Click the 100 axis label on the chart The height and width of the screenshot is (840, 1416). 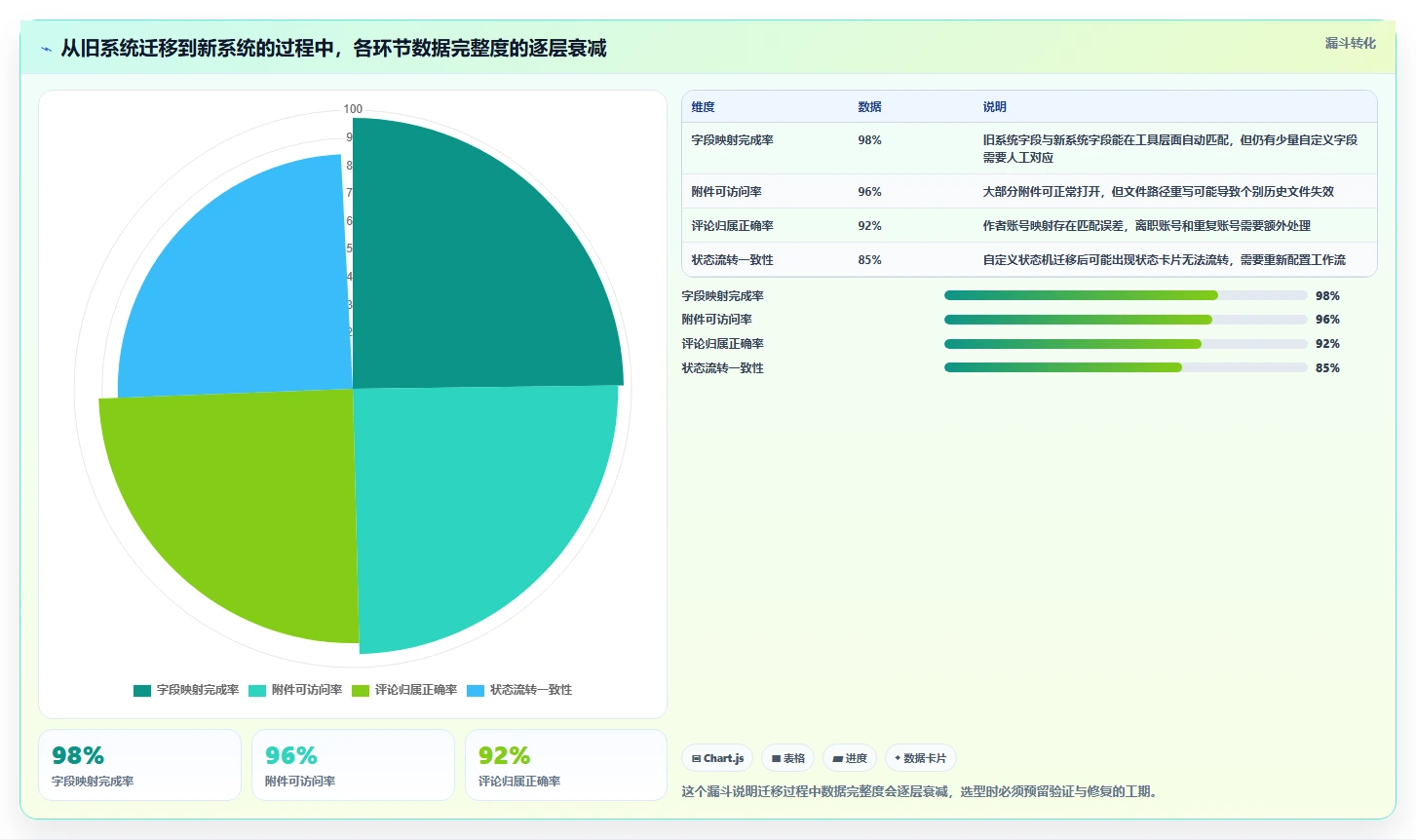(x=353, y=109)
